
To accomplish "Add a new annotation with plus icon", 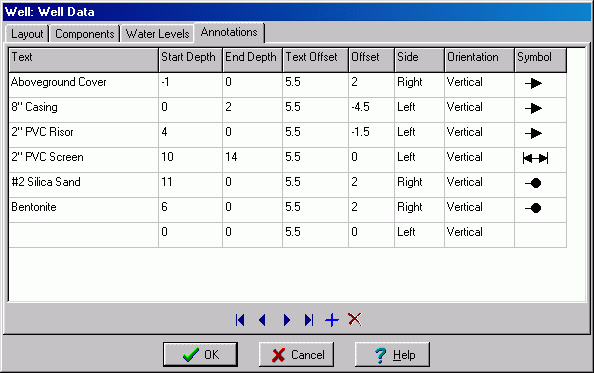I will (332, 320).
